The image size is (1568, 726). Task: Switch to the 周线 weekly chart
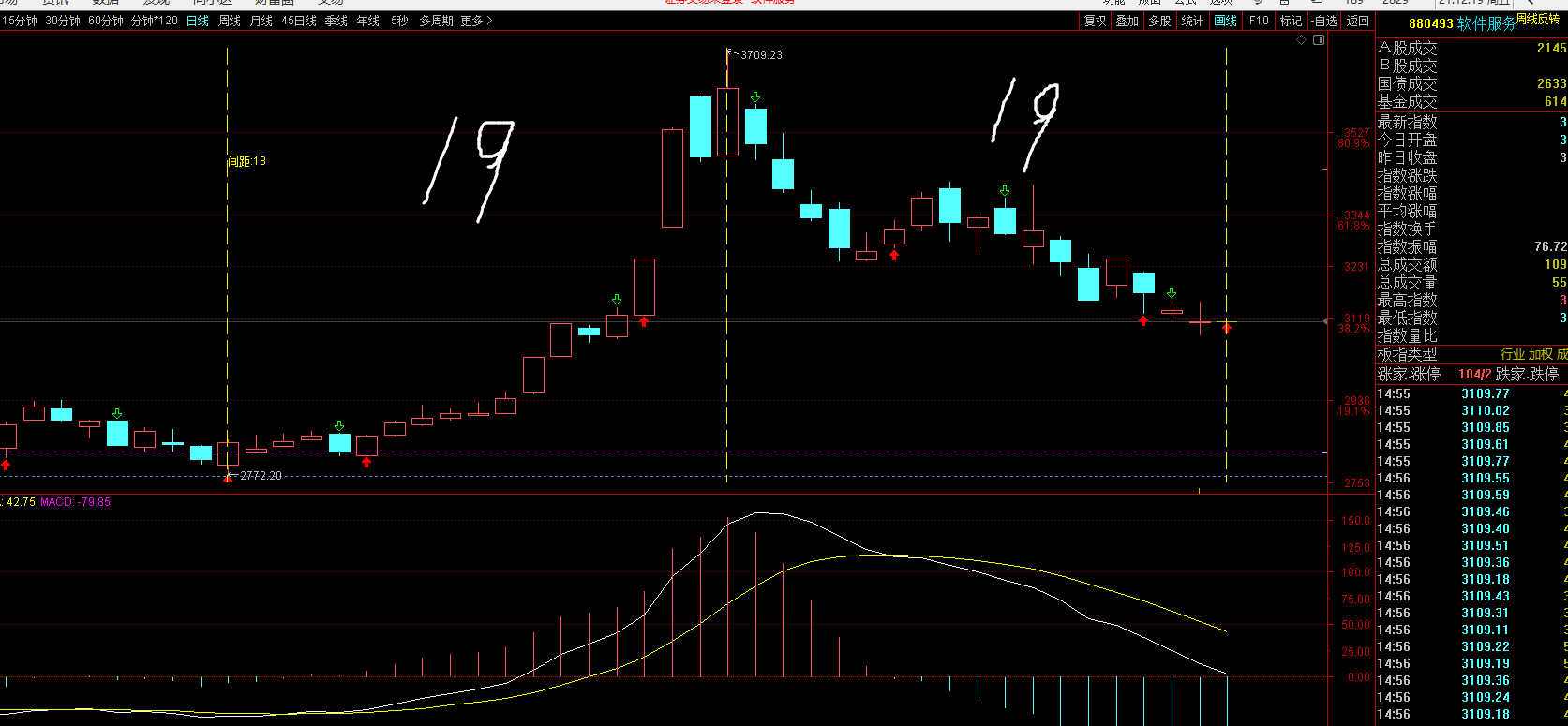point(230,21)
